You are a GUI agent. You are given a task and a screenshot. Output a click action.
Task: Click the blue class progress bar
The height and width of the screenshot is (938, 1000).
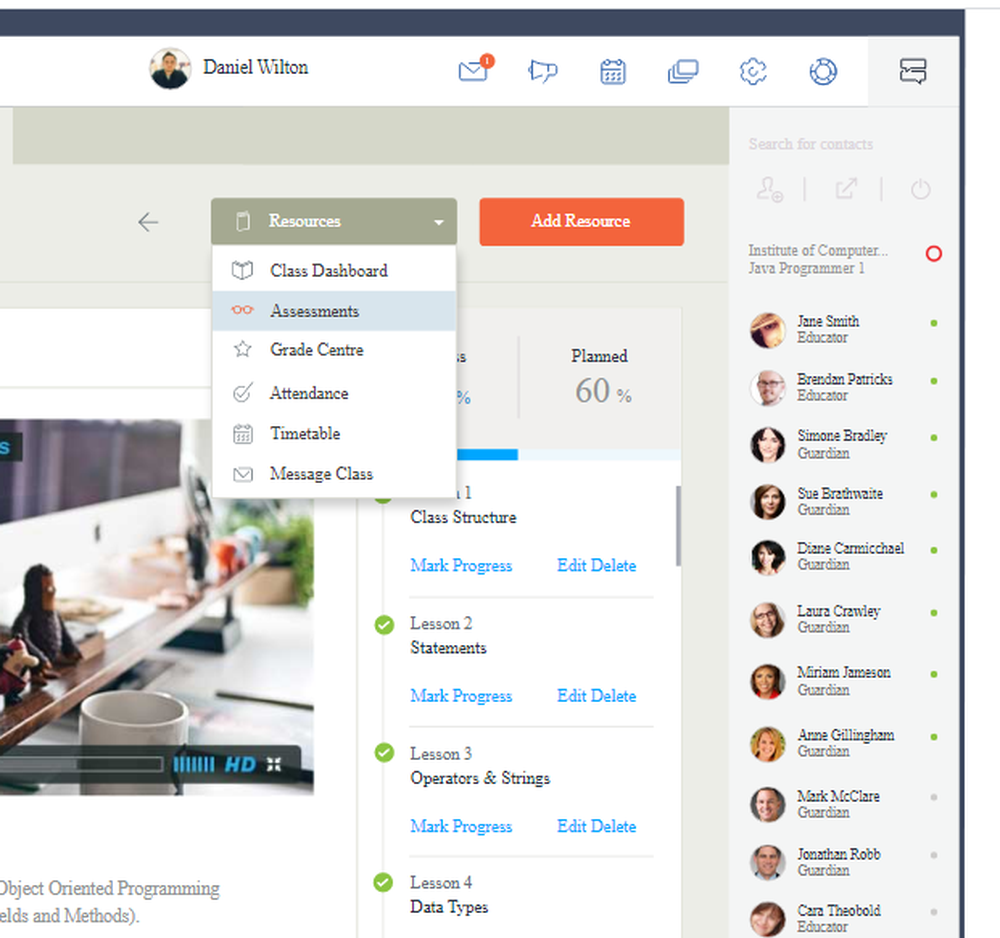click(487, 455)
